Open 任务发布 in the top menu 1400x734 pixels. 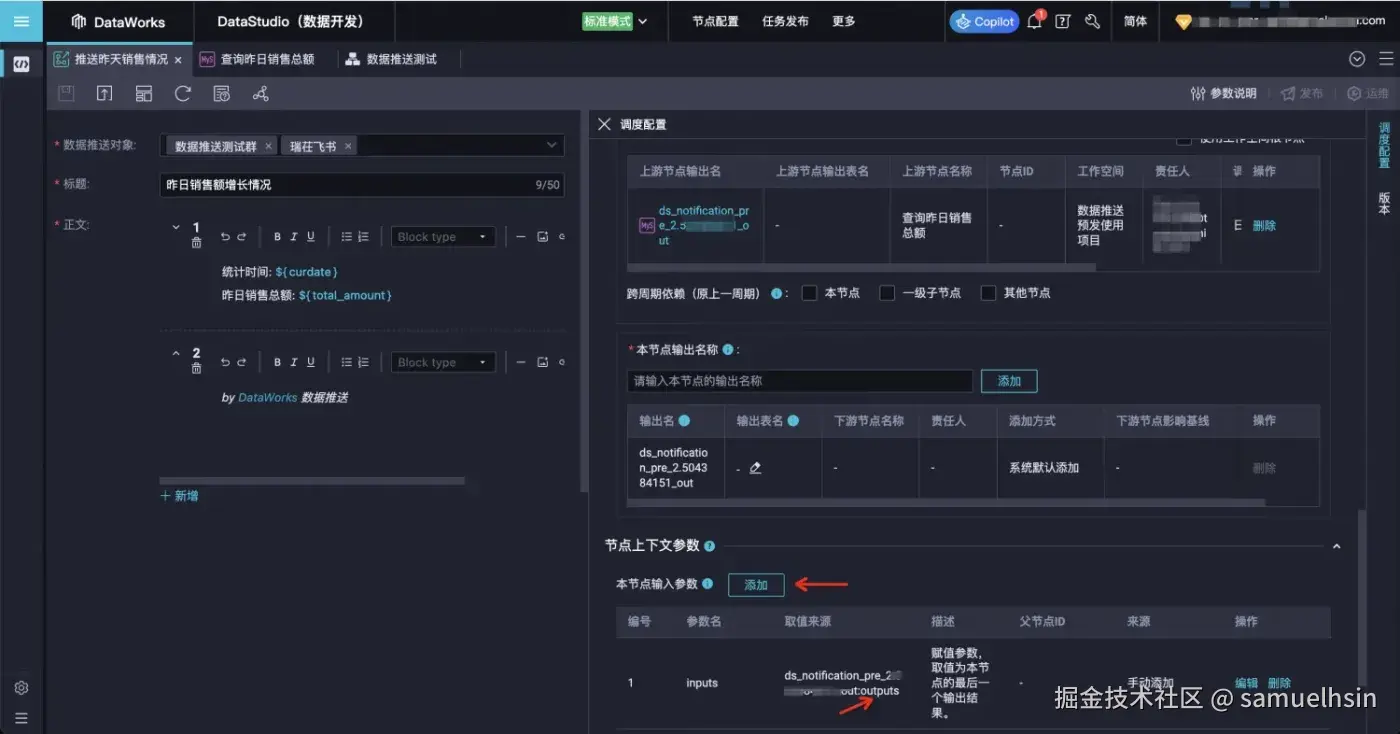785,21
